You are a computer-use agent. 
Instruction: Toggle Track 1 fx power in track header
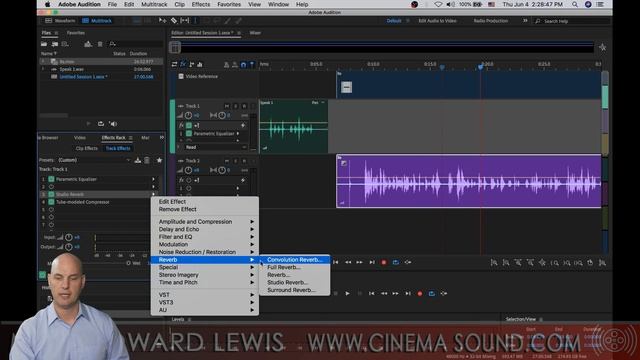click(189, 125)
